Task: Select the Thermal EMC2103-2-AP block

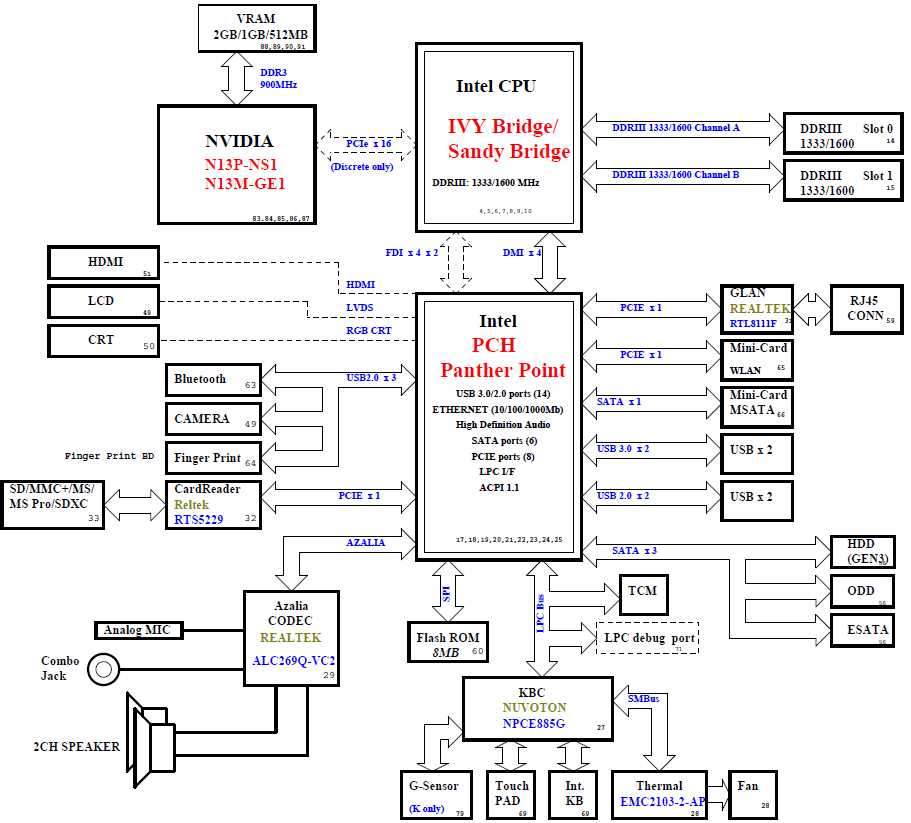Action: click(659, 795)
